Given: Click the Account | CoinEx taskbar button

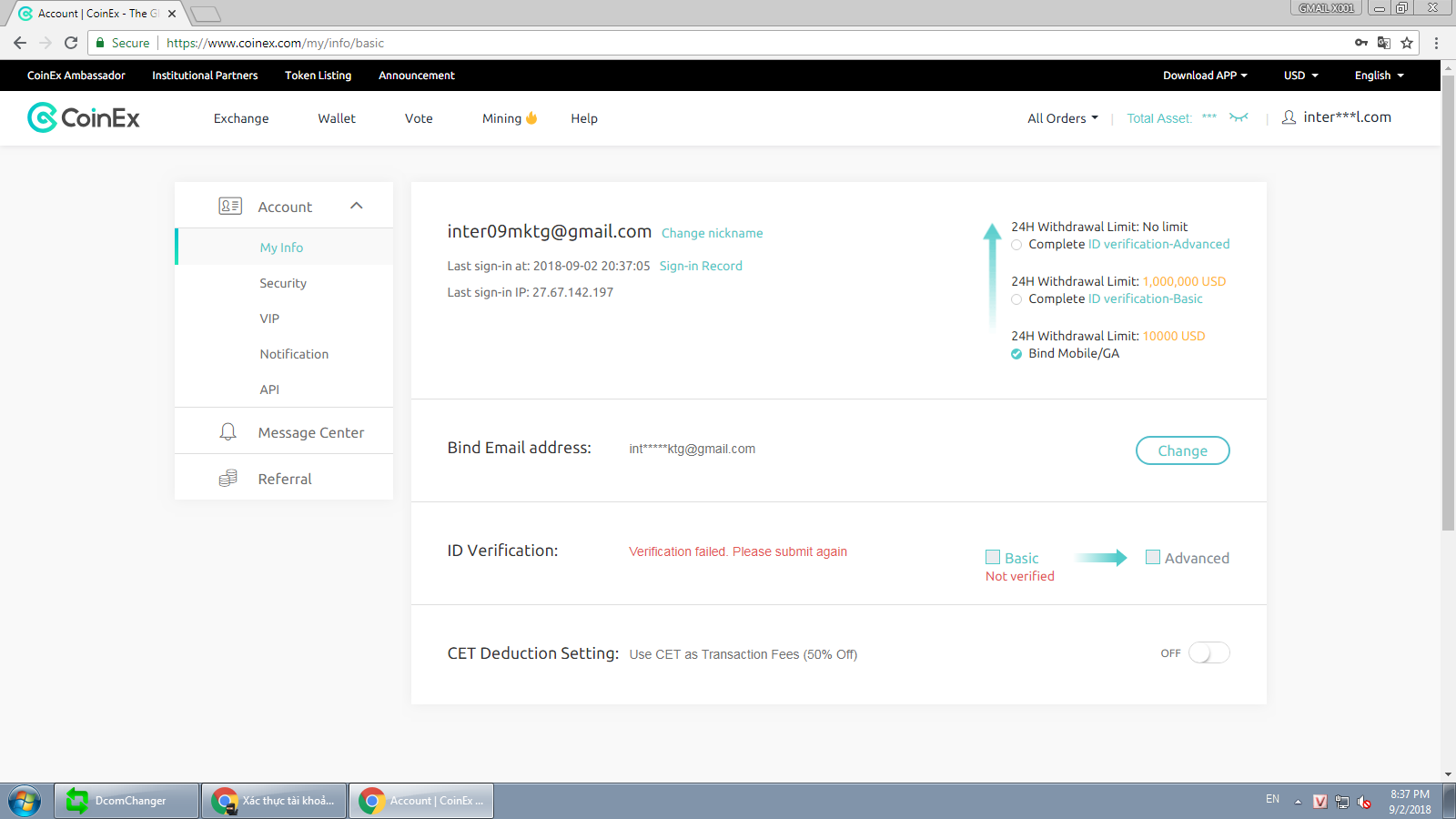Looking at the screenshot, I should click(421, 801).
